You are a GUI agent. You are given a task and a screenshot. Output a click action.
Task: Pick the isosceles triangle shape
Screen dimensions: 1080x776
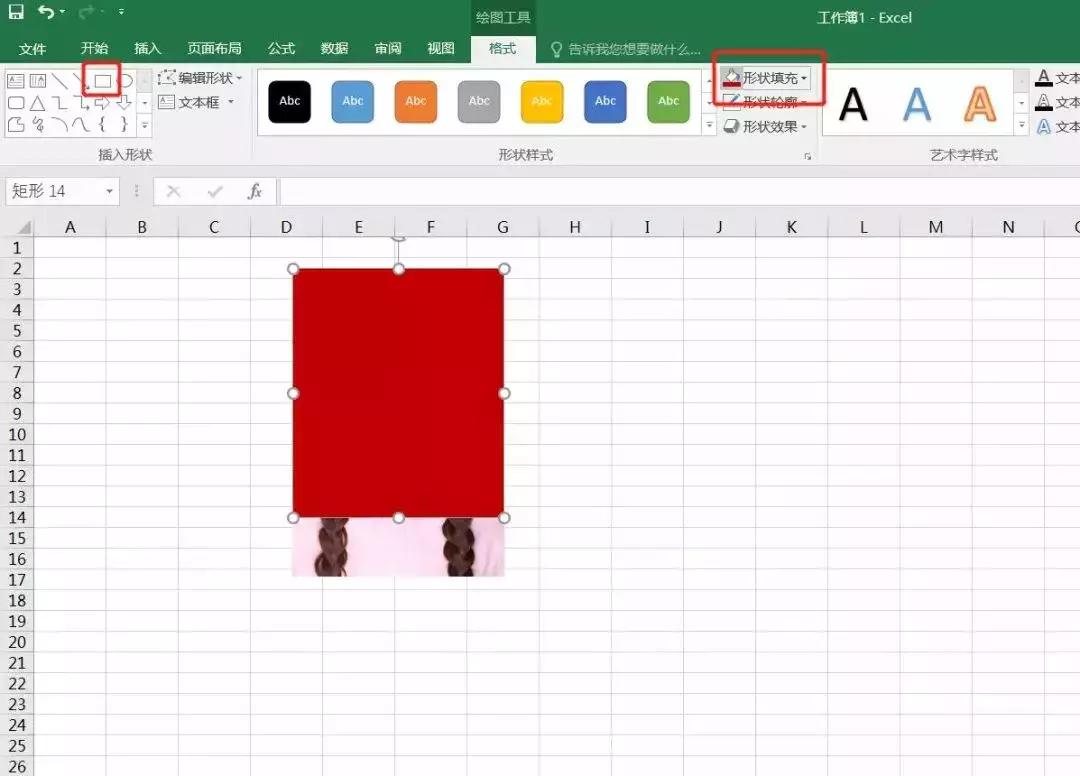pyautogui.click(x=37, y=103)
